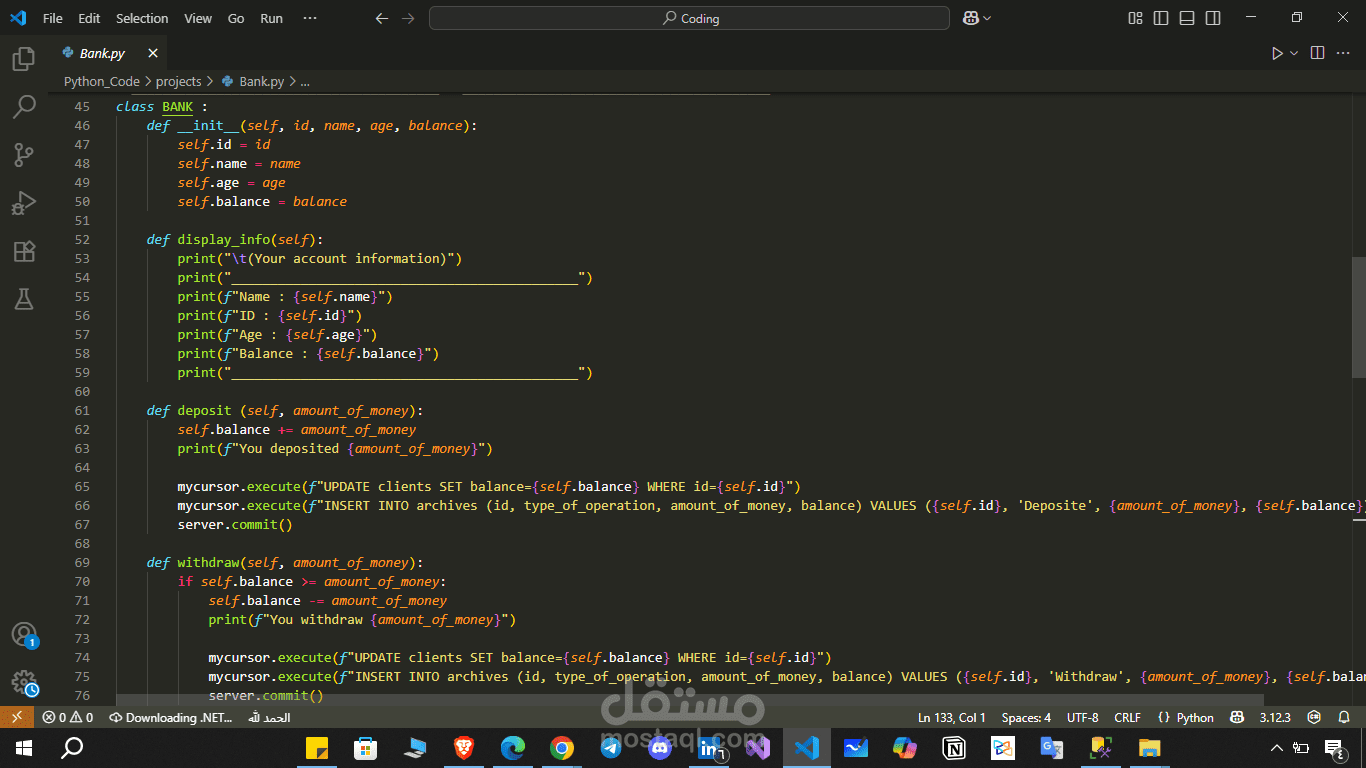The height and width of the screenshot is (768, 1366).
Task: Show hidden system tray icons
Action: coord(1277,747)
